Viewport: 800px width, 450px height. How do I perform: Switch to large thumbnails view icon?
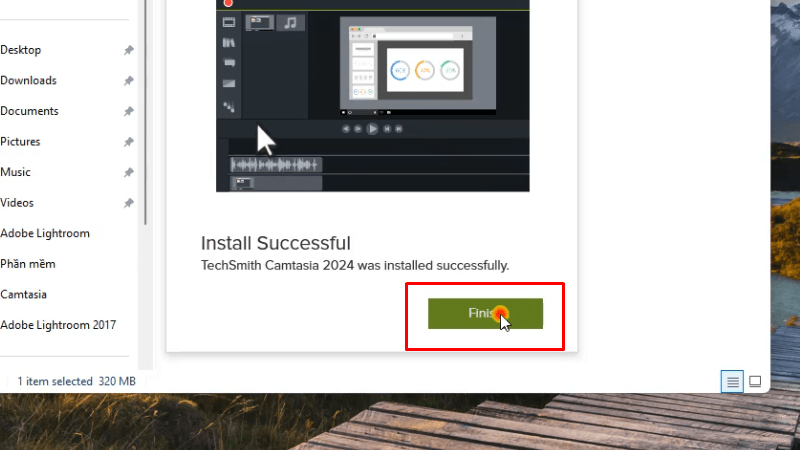[x=755, y=382]
